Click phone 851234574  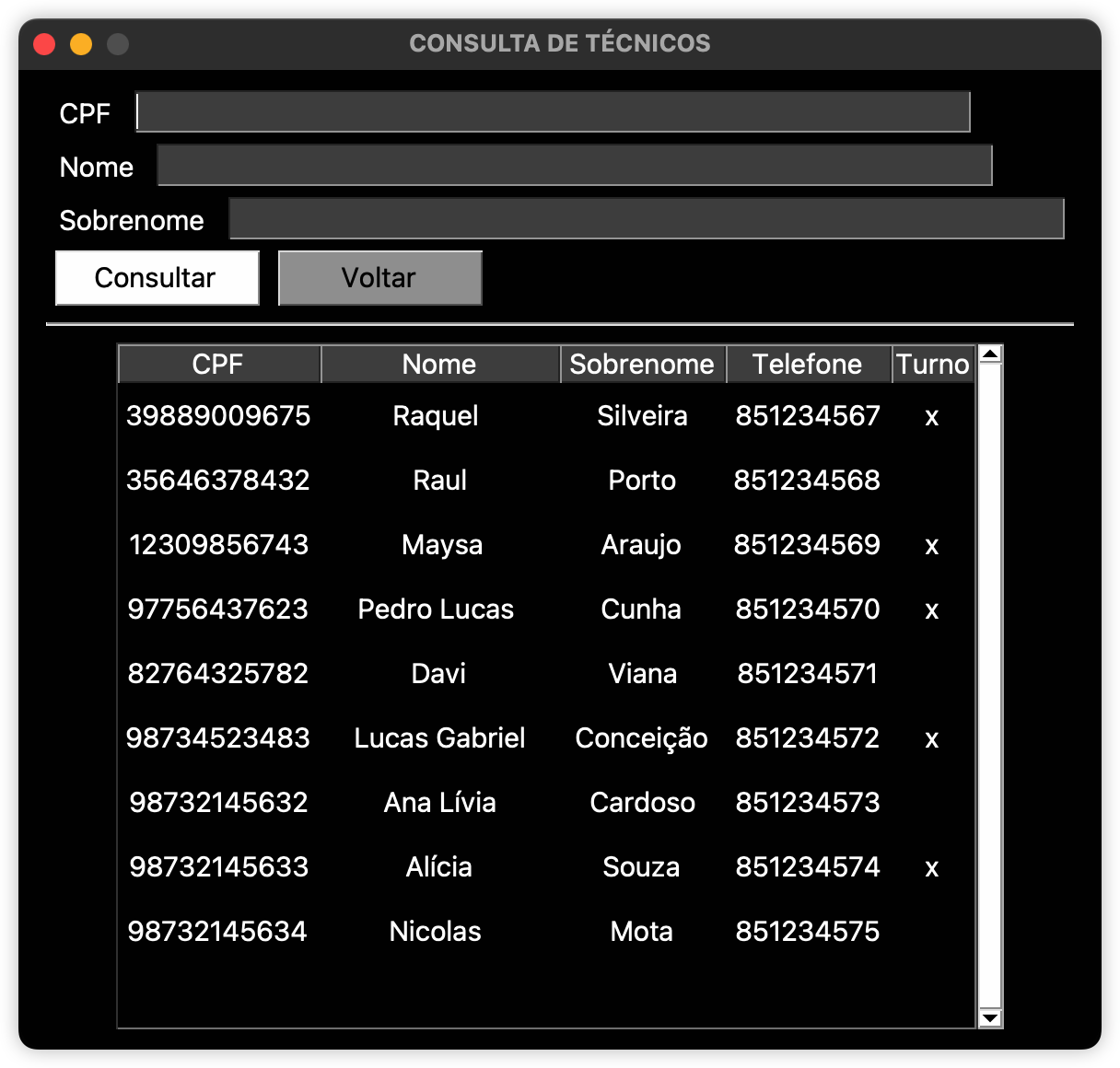(x=808, y=867)
